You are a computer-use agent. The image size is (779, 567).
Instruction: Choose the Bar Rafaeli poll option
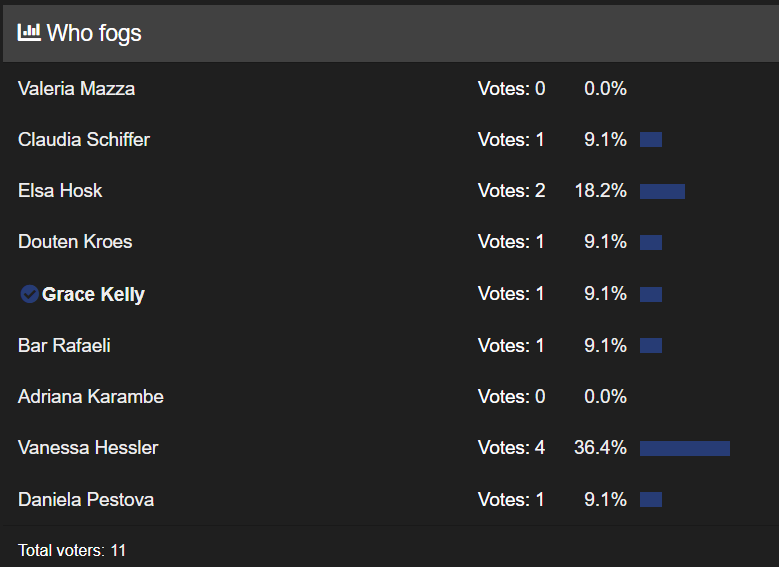(x=64, y=346)
